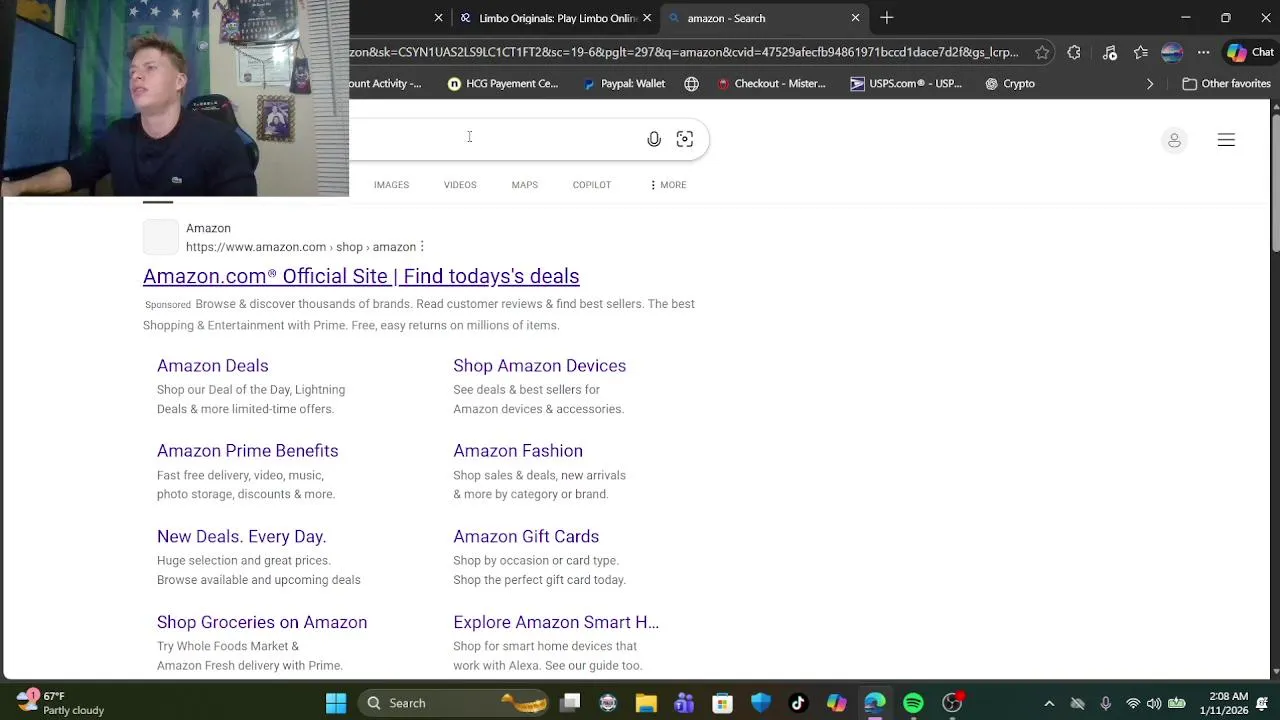This screenshot has width=1280, height=720.
Task: Open the HCG Payement Ce... bookmark
Action: tap(503, 84)
